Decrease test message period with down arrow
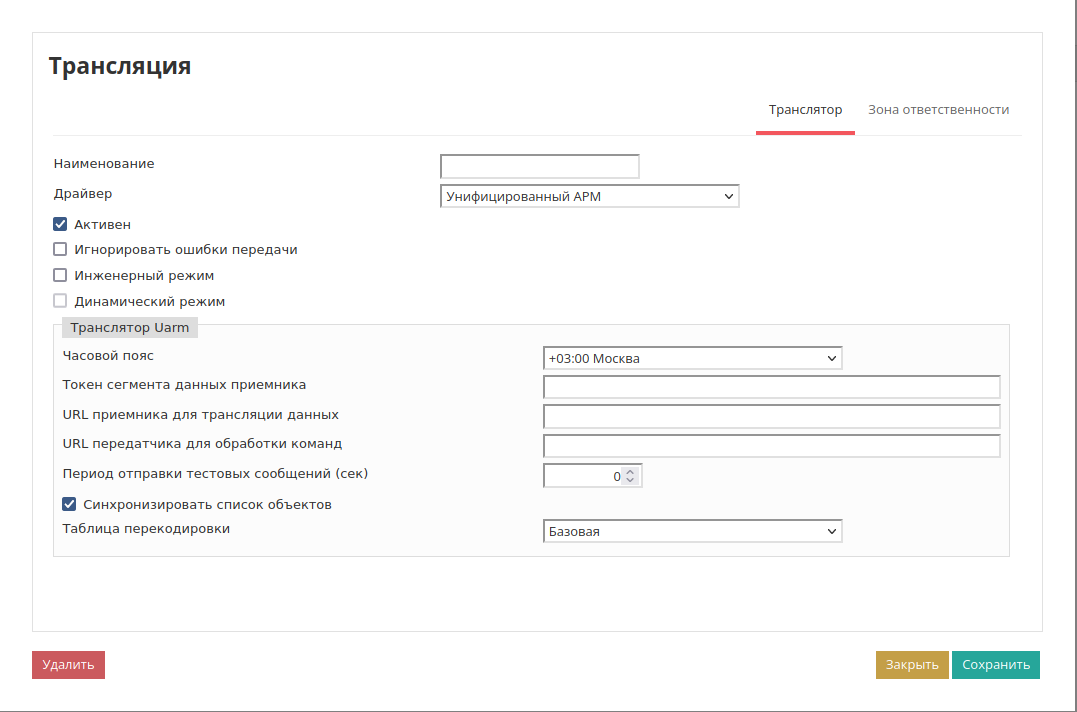 [631, 480]
